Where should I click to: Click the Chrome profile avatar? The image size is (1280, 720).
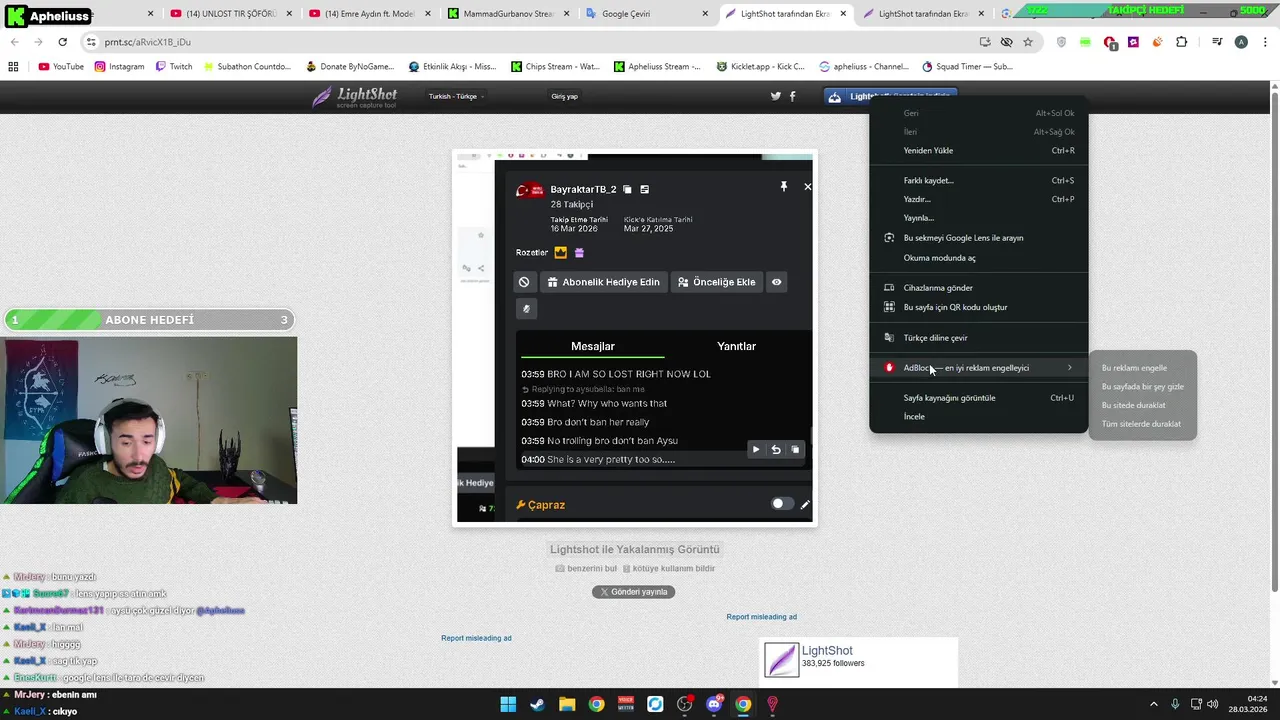click(x=1241, y=42)
